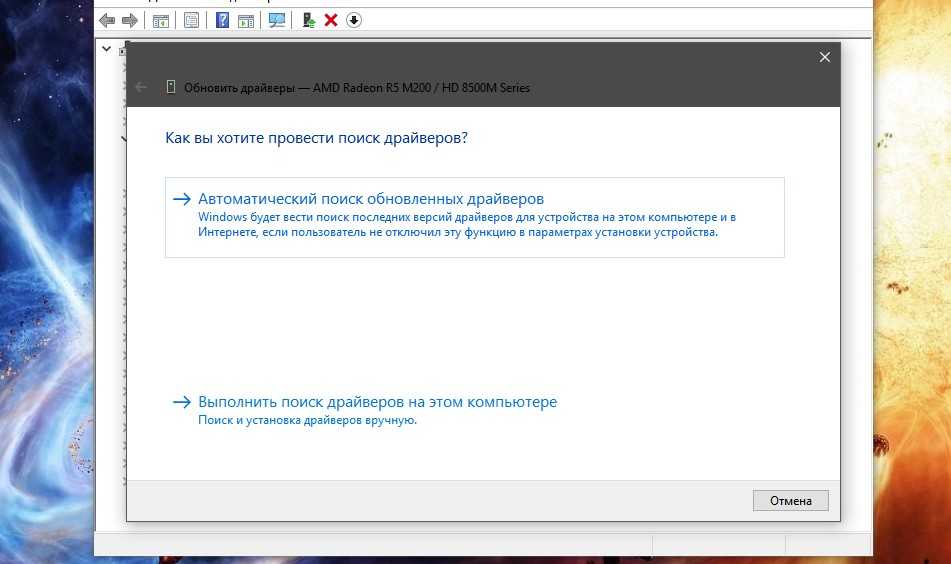This screenshot has height=564, width=951.
Task: Collapse the root node chevron in device tree
Action: pyautogui.click(x=107, y=49)
